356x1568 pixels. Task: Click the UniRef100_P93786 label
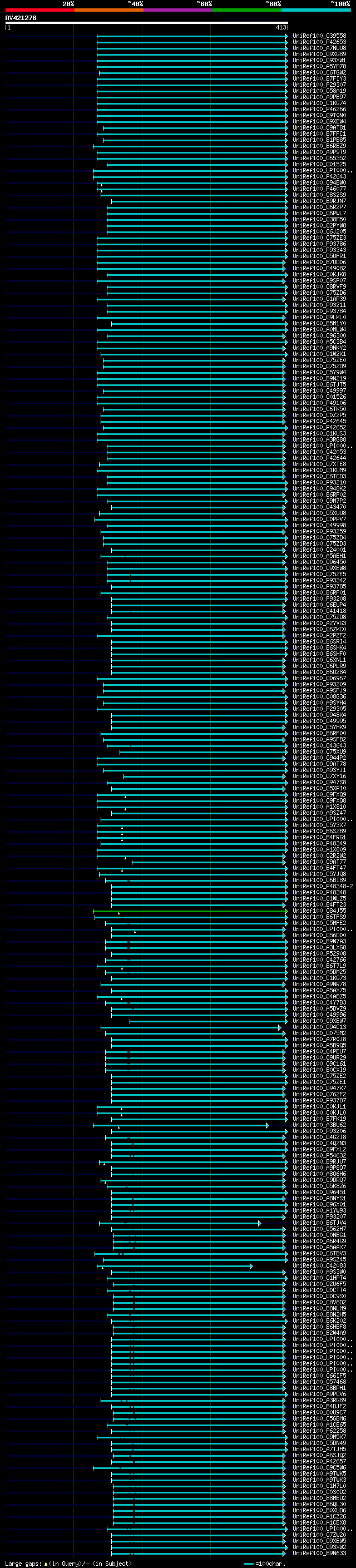coord(319,244)
